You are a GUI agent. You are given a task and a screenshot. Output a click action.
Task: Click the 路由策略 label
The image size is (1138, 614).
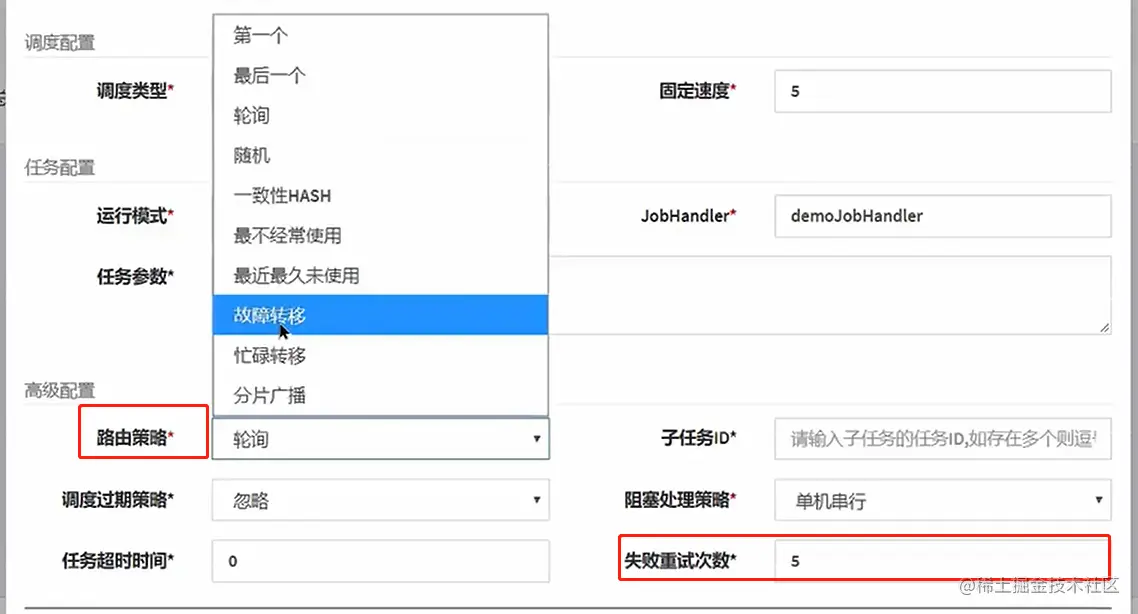click(135, 438)
